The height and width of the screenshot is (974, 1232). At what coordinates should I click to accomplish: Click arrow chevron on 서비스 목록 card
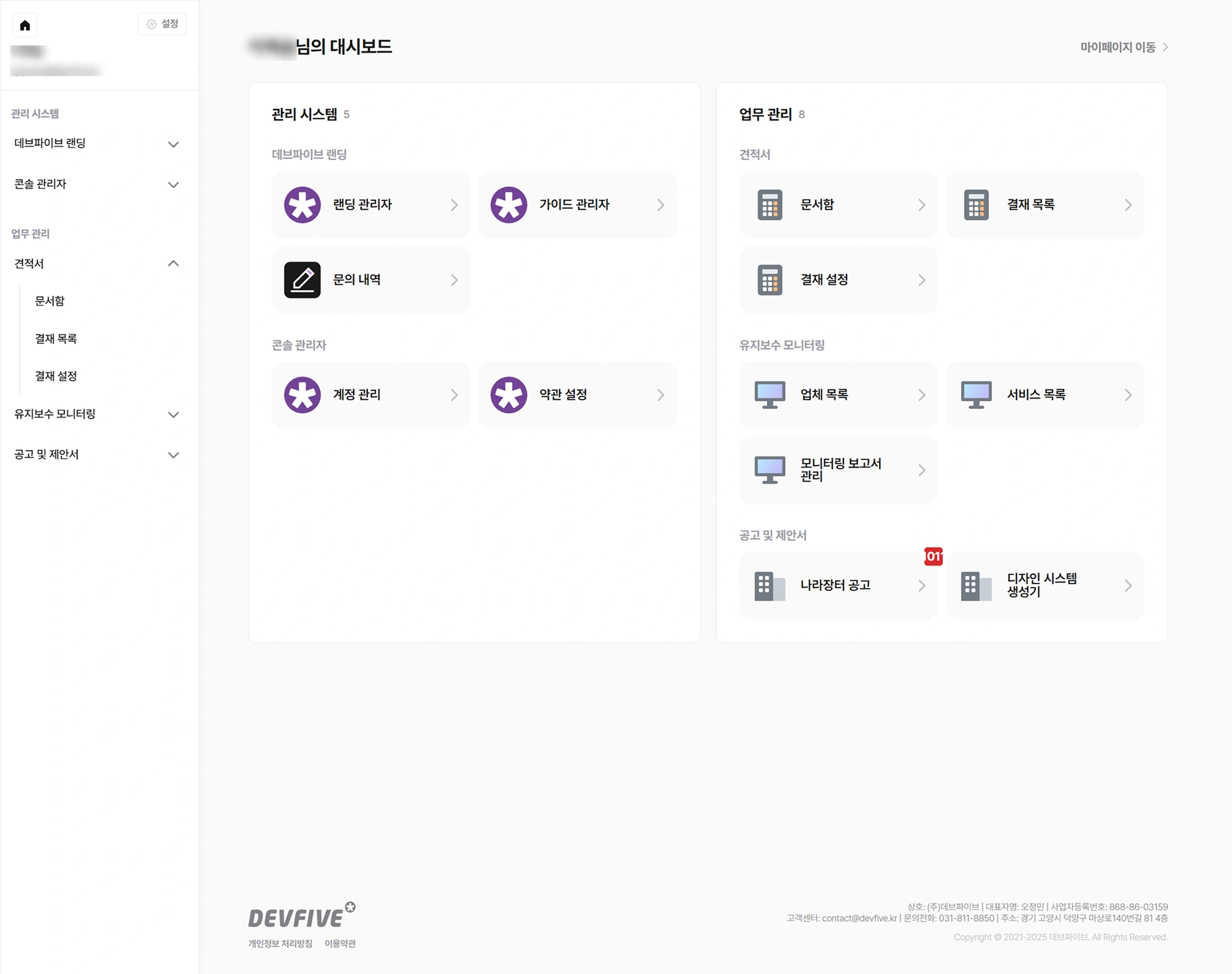pos(1129,395)
